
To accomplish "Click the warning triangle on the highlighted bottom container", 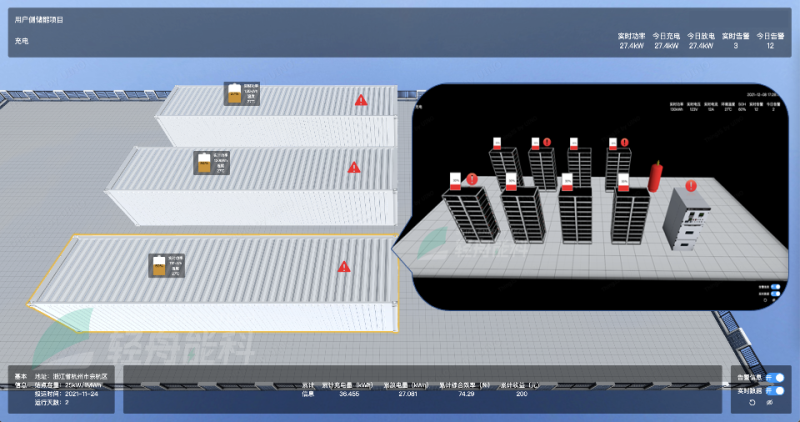I will (344, 266).
